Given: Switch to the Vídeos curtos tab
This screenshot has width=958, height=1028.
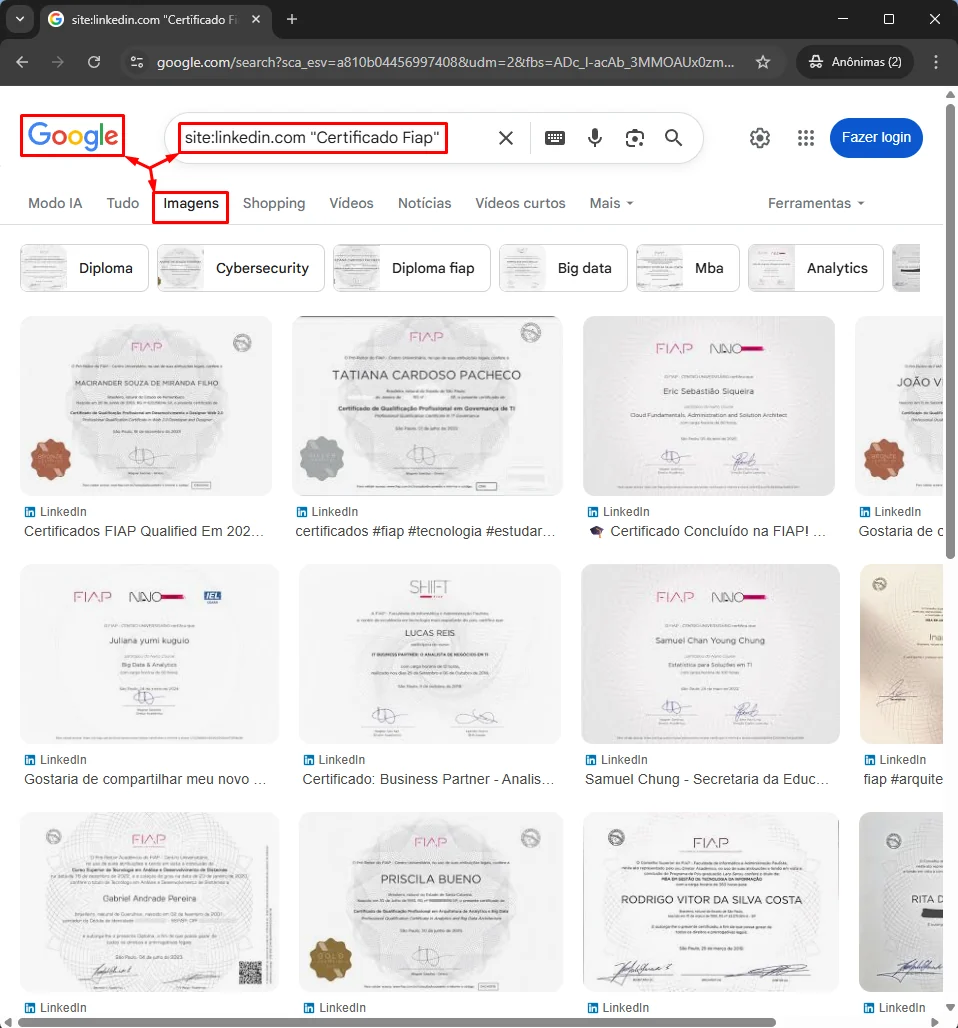Looking at the screenshot, I should [520, 203].
